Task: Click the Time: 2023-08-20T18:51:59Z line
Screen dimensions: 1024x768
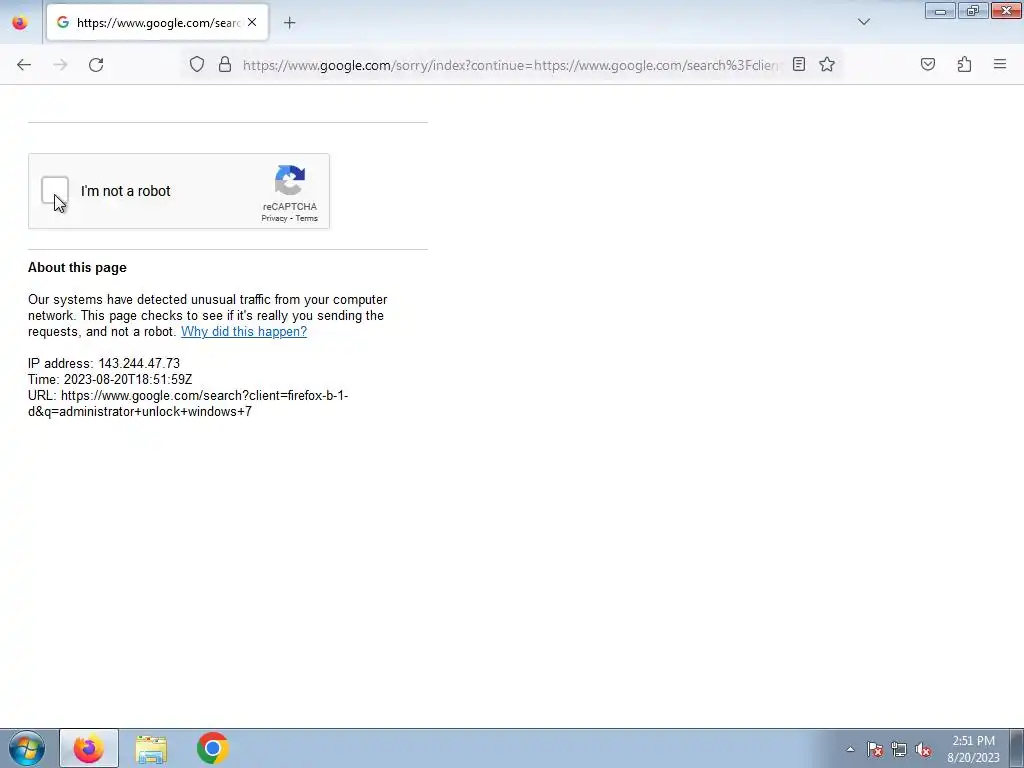Action: click(x=110, y=379)
